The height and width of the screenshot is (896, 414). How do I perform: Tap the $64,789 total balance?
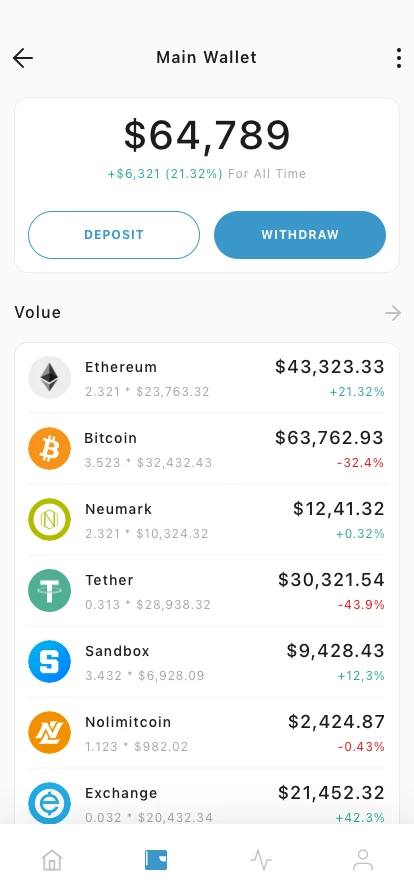(207, 136)
